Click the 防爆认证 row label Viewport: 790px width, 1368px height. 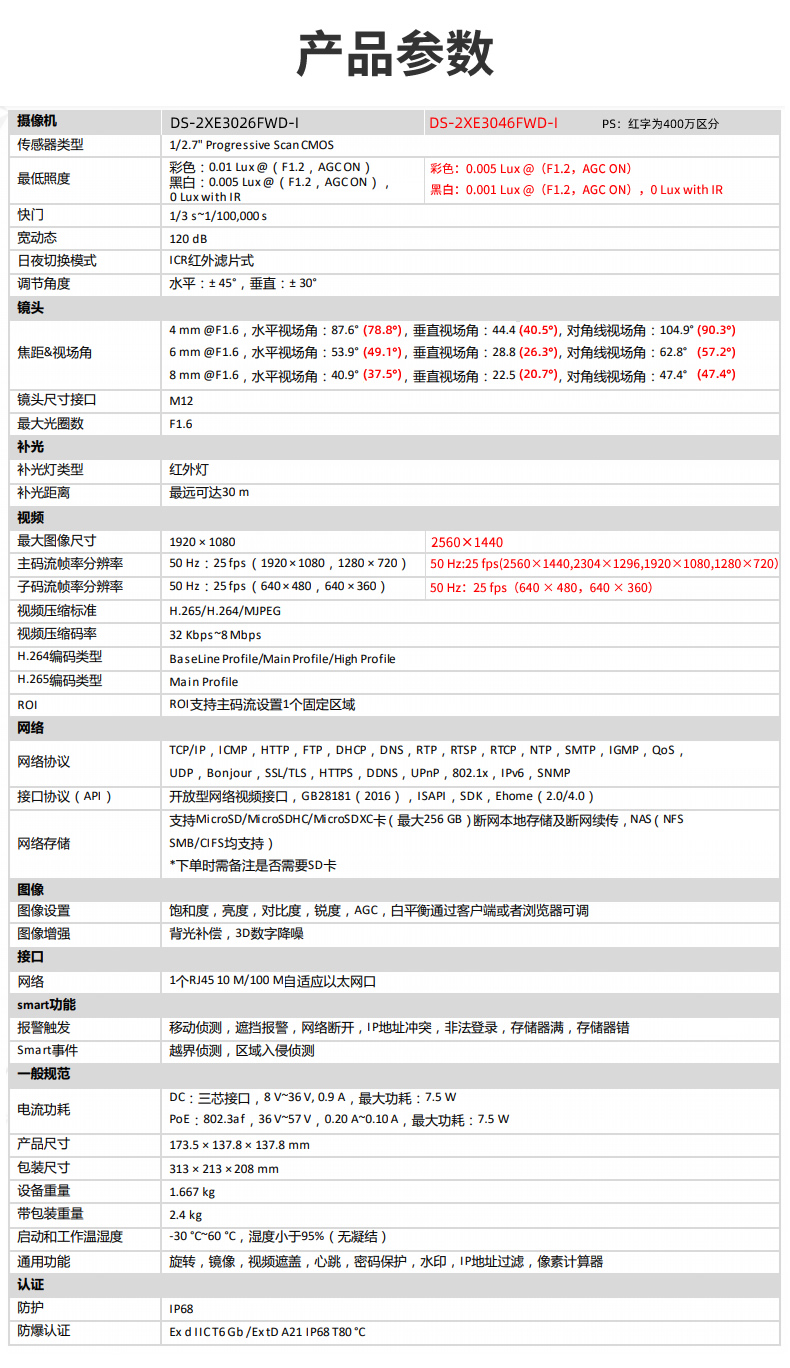[44, 1331]
